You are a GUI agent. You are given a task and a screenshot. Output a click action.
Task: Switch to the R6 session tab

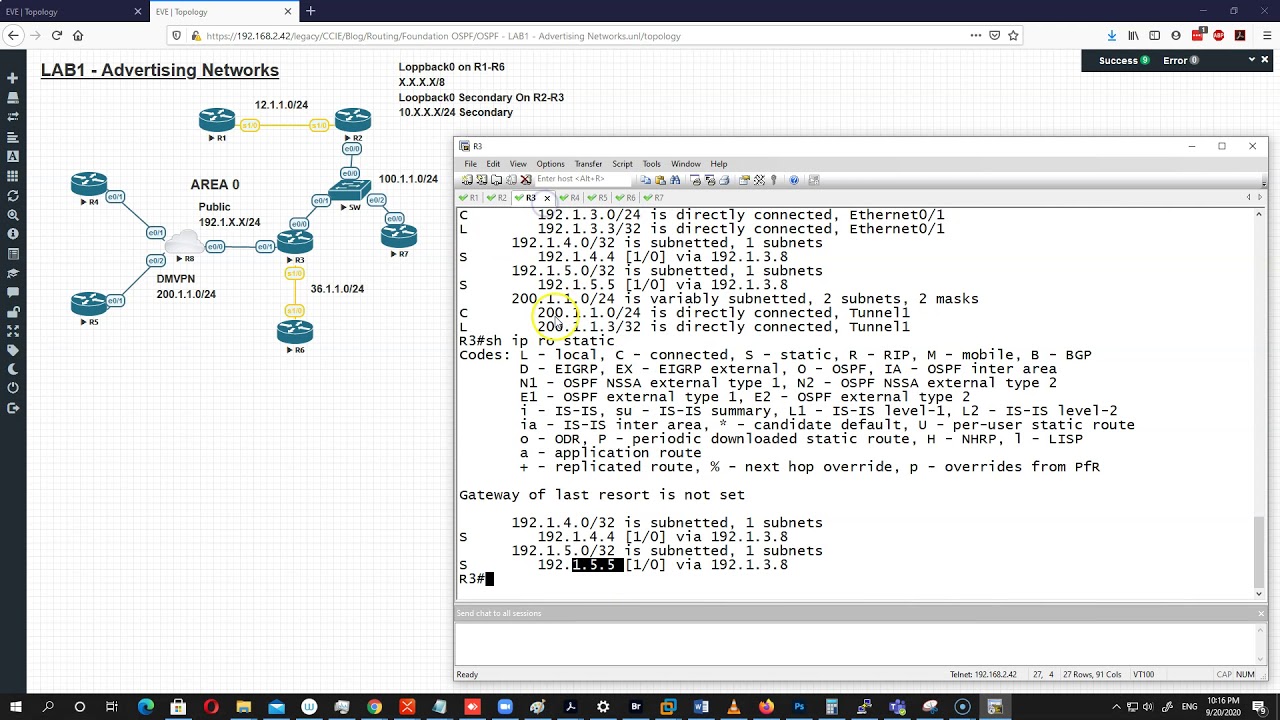click(625, 198)
